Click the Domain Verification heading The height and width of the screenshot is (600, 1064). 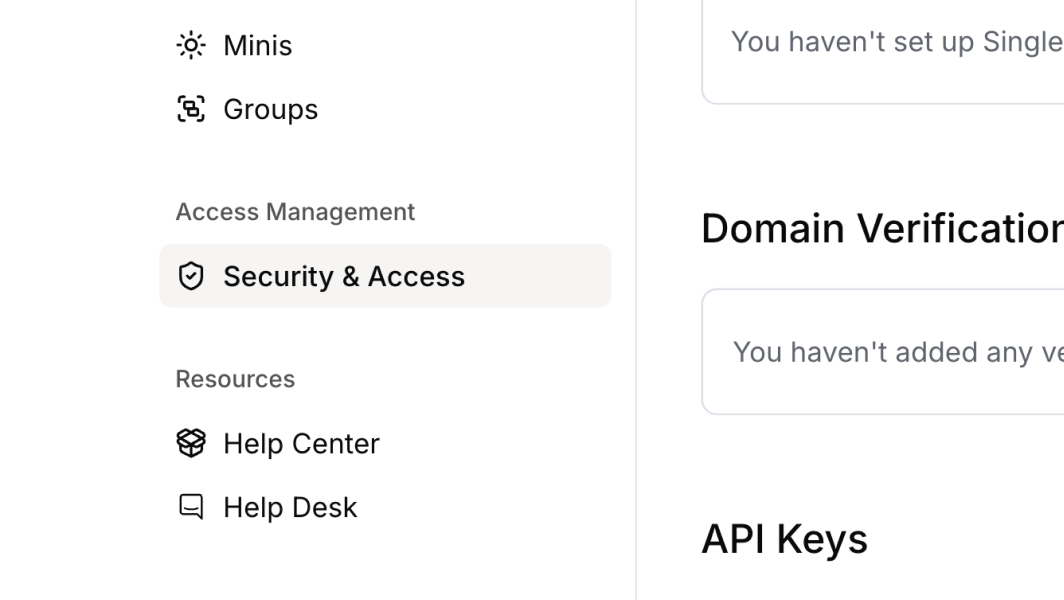point(881,229)
